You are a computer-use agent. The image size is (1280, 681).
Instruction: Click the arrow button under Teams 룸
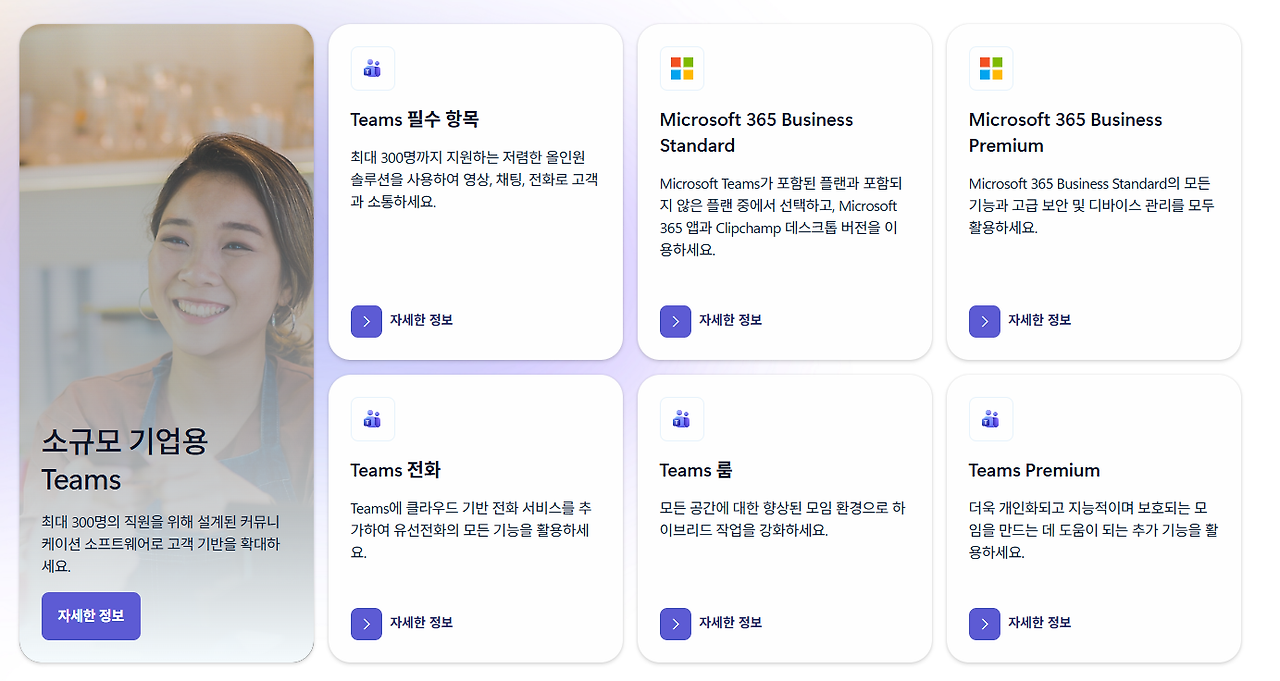[676, 623]
